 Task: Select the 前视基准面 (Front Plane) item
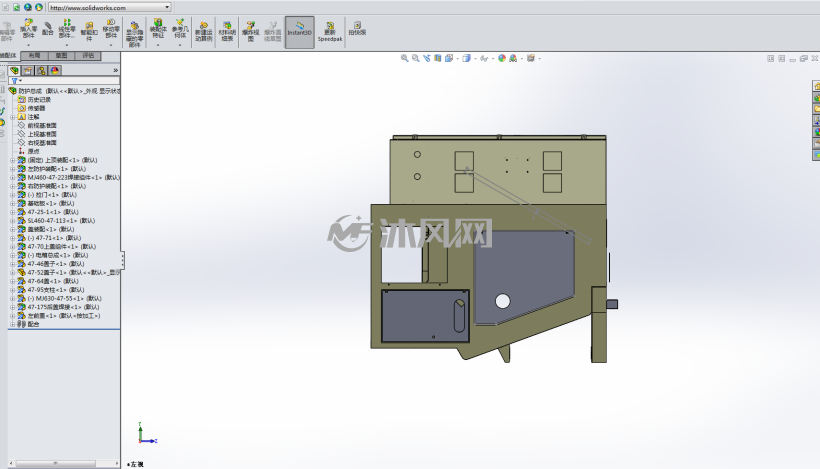[x=42, y=125]
